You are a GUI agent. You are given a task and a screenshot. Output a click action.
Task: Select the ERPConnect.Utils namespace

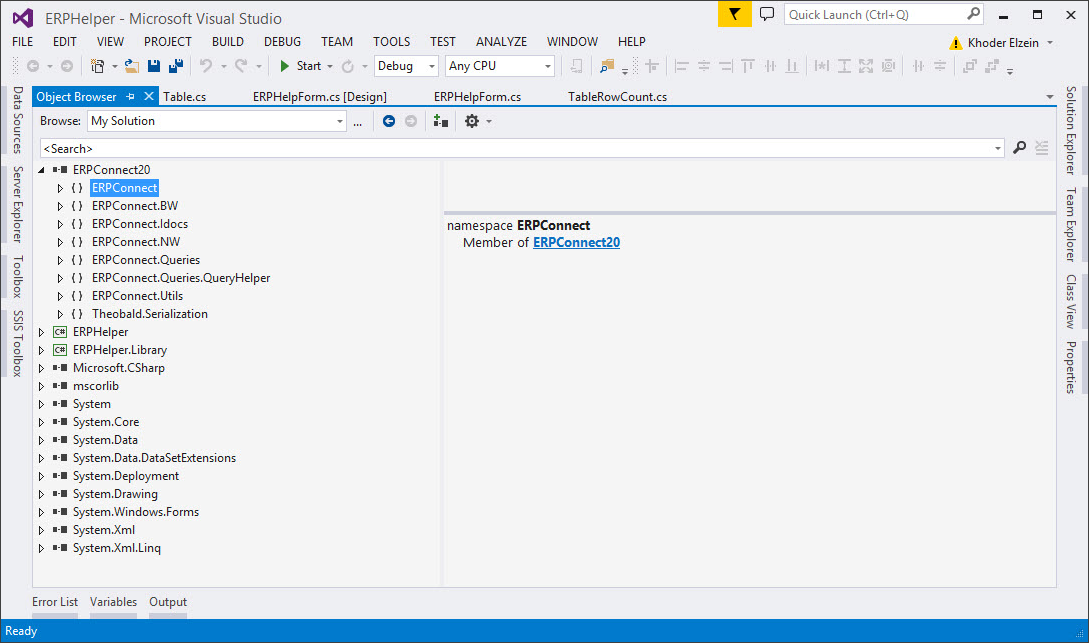[138, 296]
